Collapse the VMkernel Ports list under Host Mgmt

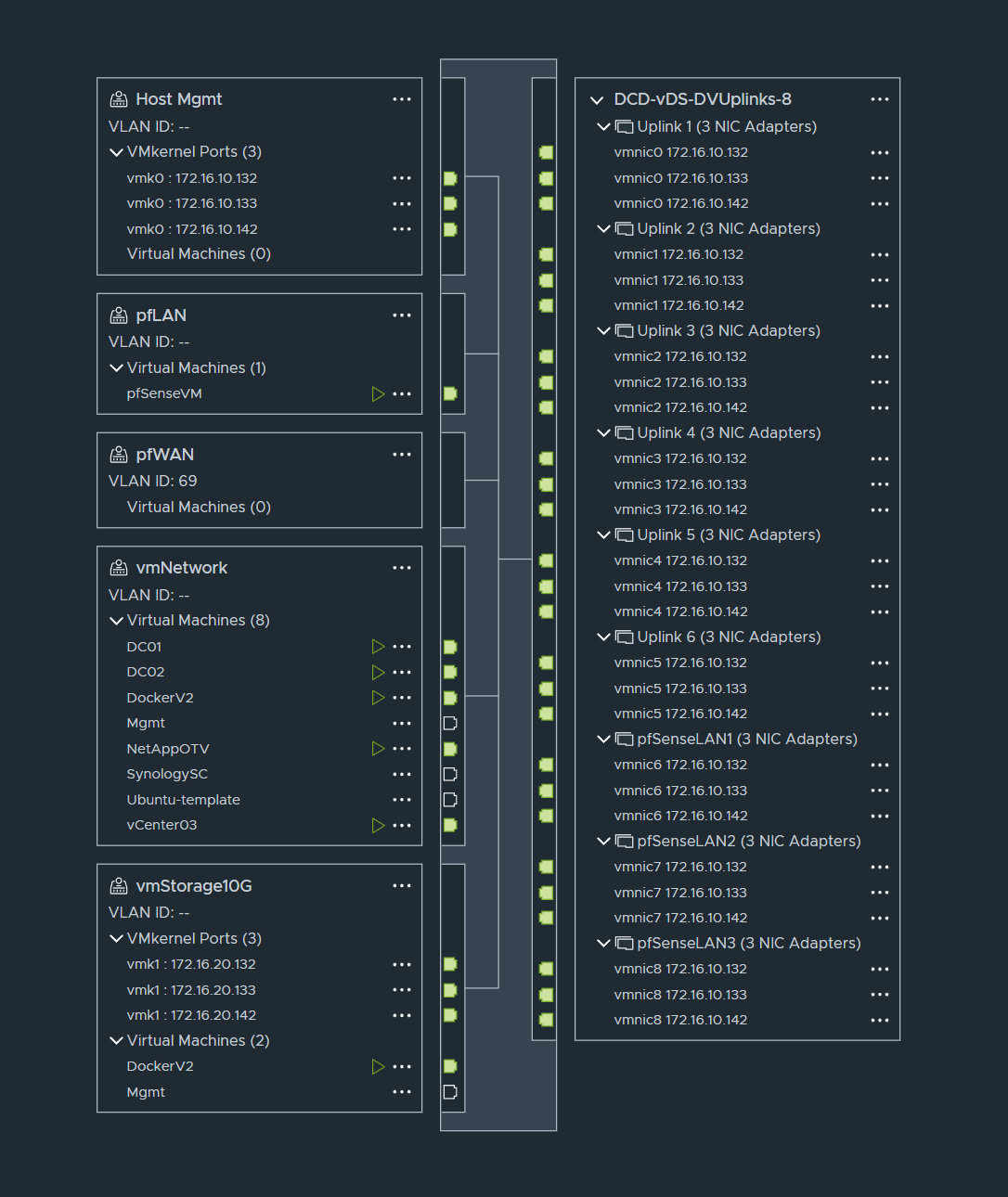116,151
